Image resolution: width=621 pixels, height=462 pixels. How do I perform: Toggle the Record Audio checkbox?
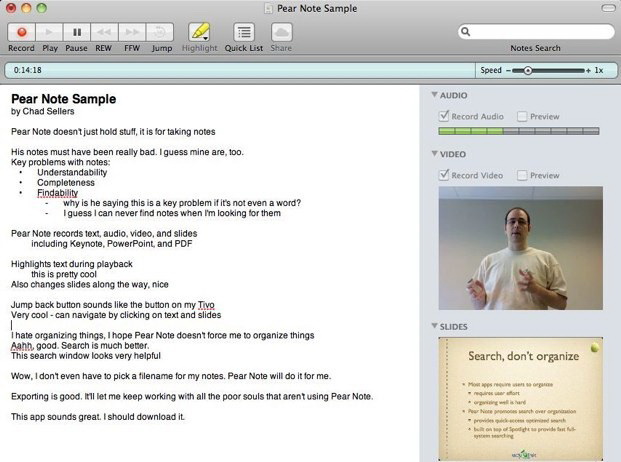444,116
